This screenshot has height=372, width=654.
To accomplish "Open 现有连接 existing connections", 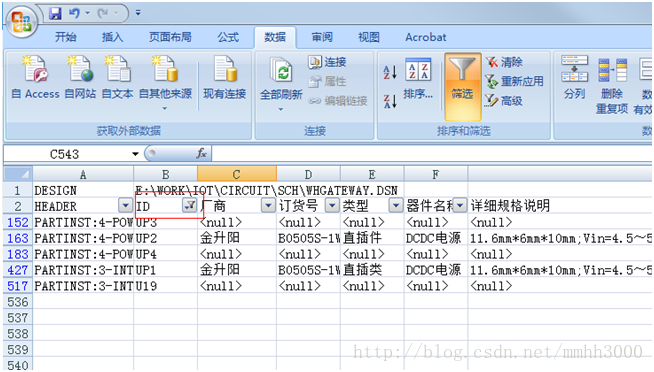I will click(224, 78).
